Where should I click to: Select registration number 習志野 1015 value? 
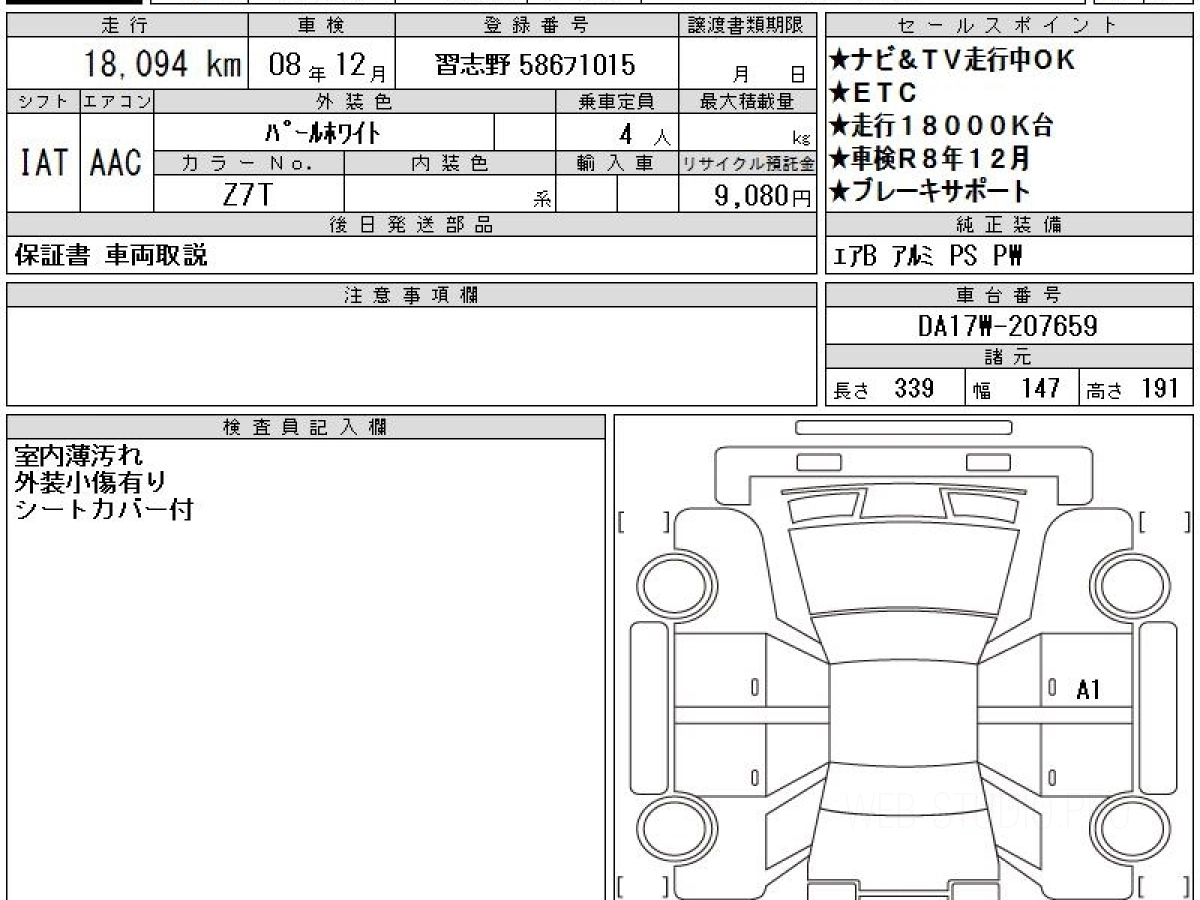click(535, 66)
